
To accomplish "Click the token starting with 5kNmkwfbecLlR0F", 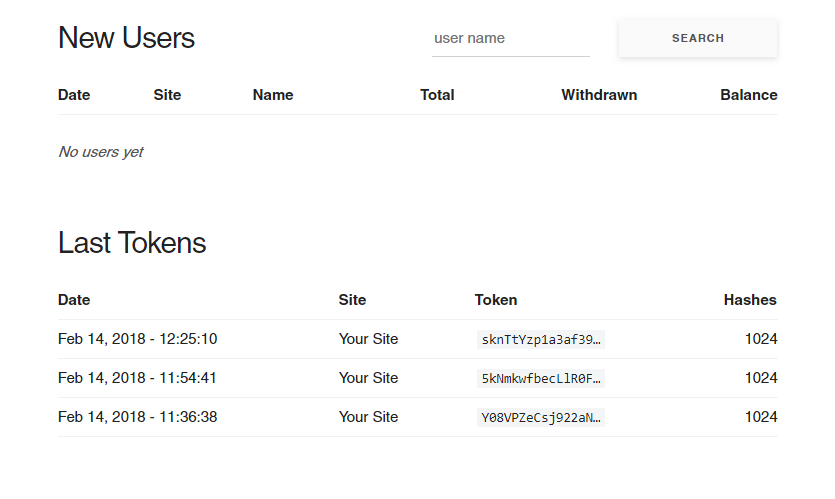I will click(x=541, y=379).
